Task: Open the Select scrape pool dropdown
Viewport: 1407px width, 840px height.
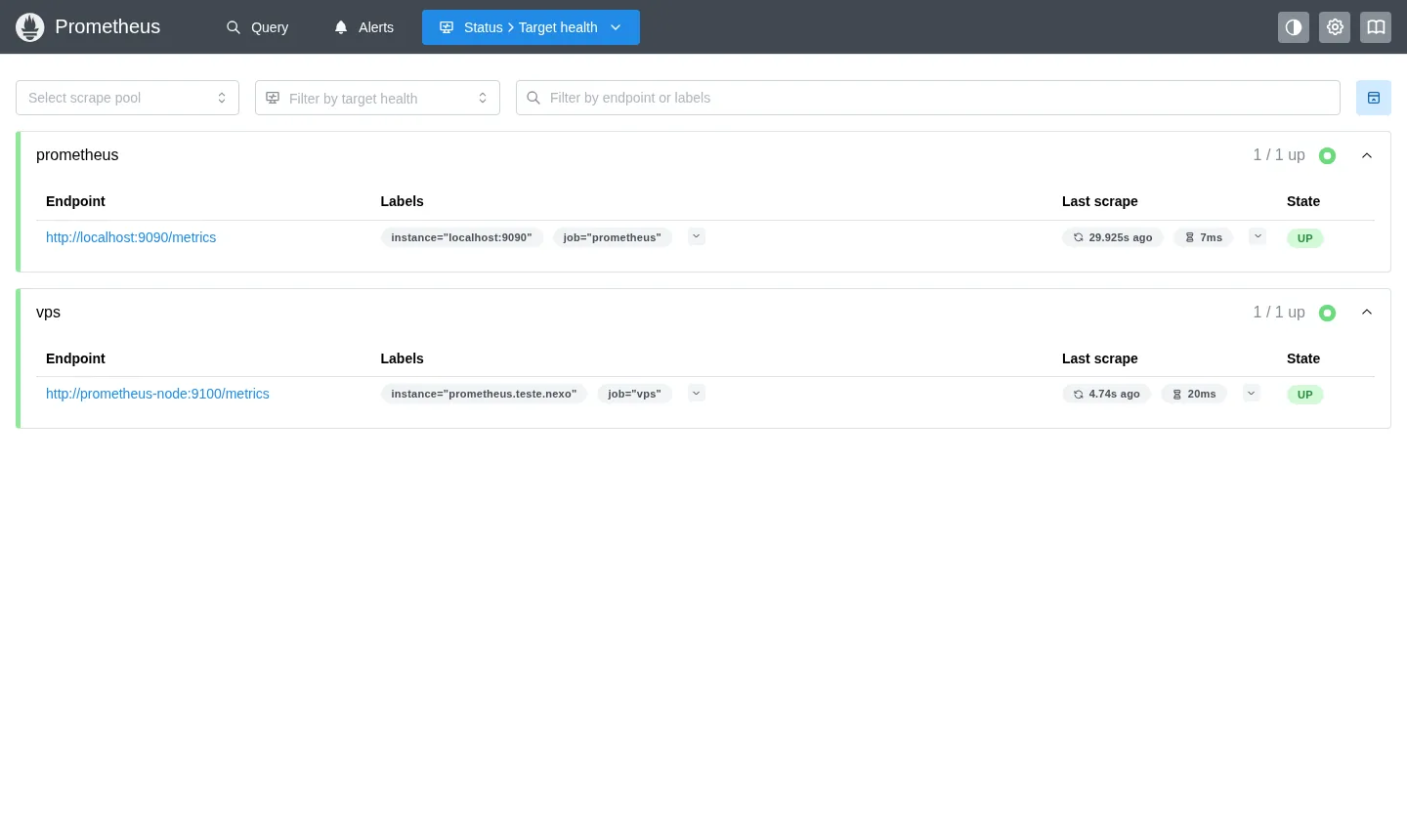Action: pos(127,98)
